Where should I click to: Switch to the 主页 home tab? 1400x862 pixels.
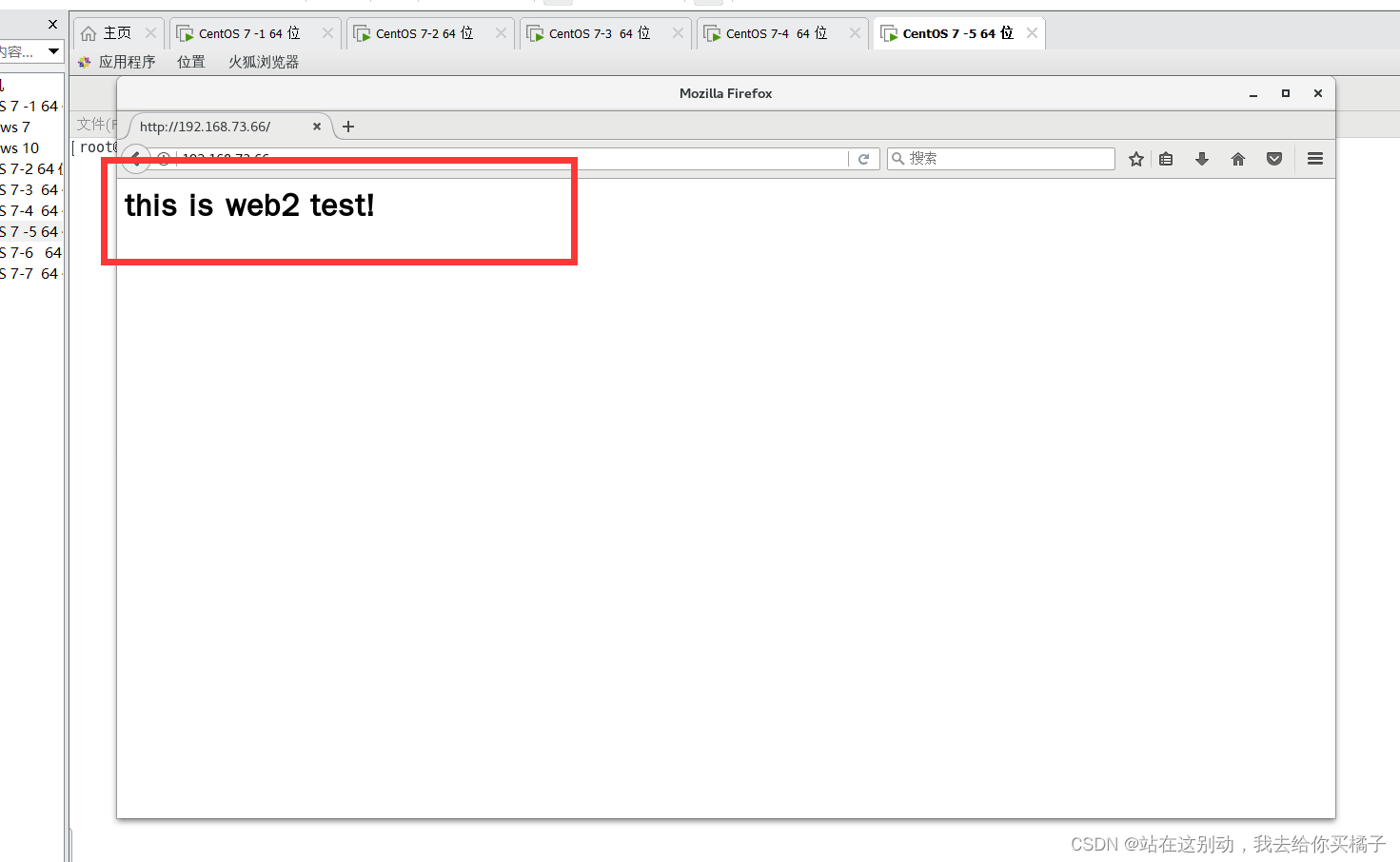117,33
